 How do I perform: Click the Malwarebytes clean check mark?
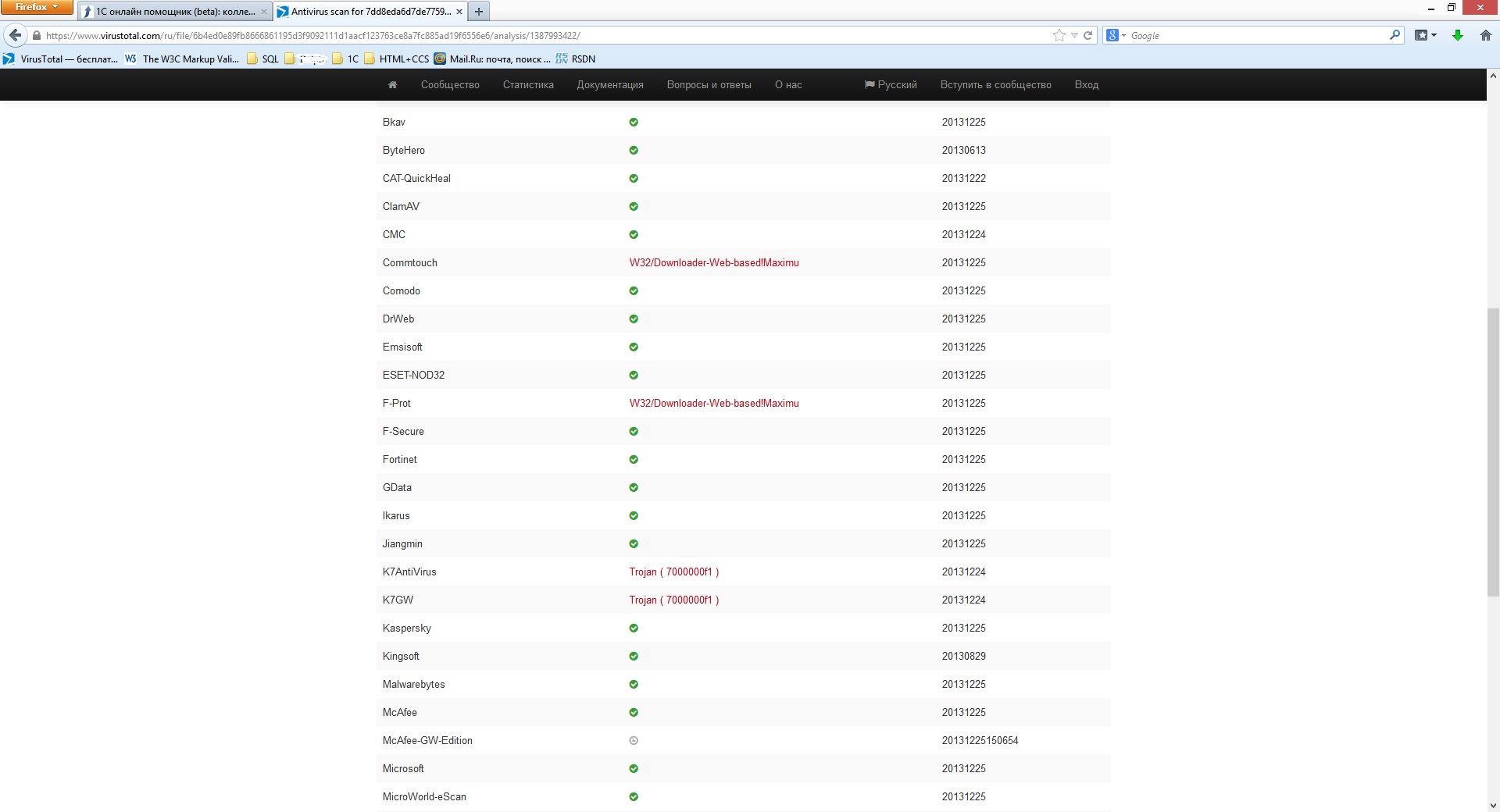(634, 684)
